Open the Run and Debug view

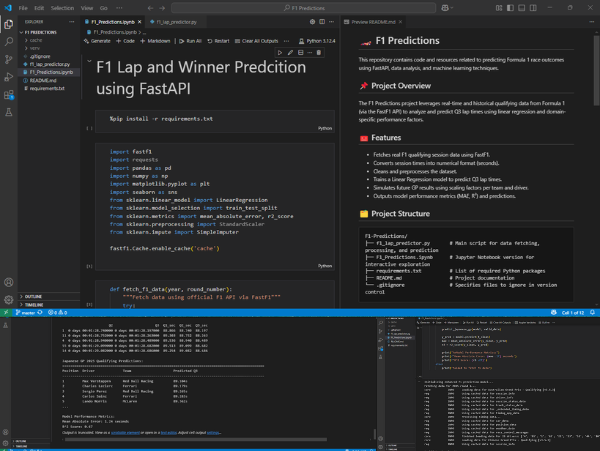pos(8,77)
